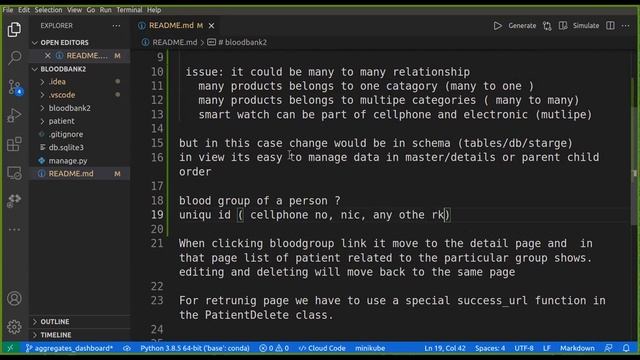
Task: Open the Extensions view
Action: [x=14, y=144]
